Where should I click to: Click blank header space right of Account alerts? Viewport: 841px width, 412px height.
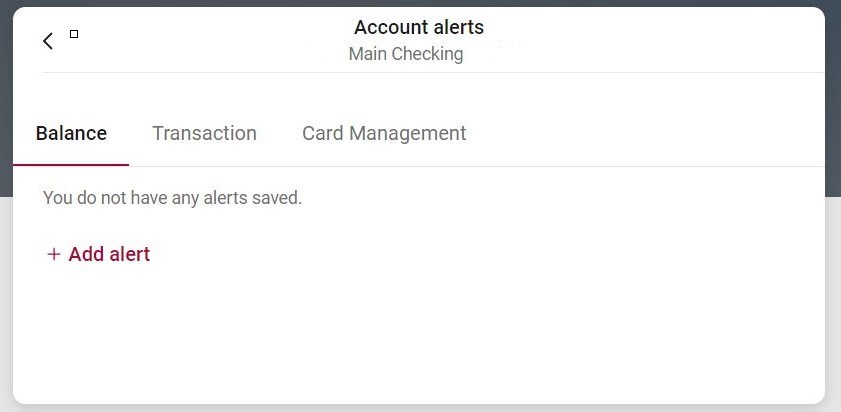650,30
